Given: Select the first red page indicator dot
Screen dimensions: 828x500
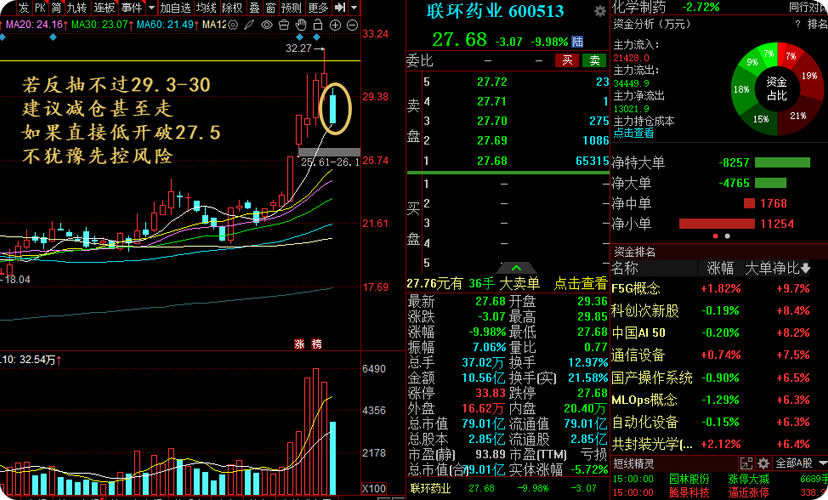Looking at the screenshot, I should tap(716, 236).
